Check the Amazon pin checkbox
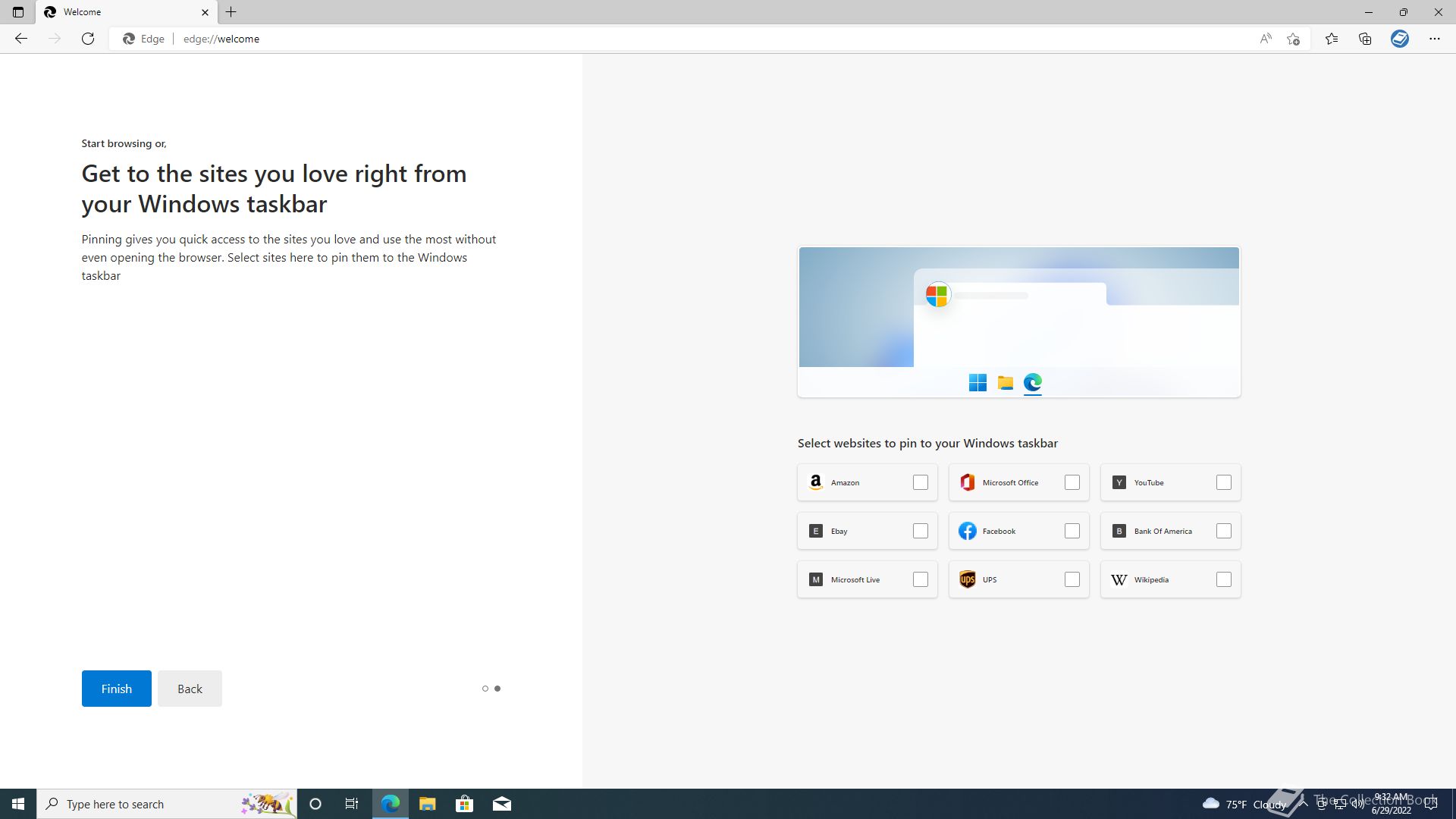 click(921, 482)
